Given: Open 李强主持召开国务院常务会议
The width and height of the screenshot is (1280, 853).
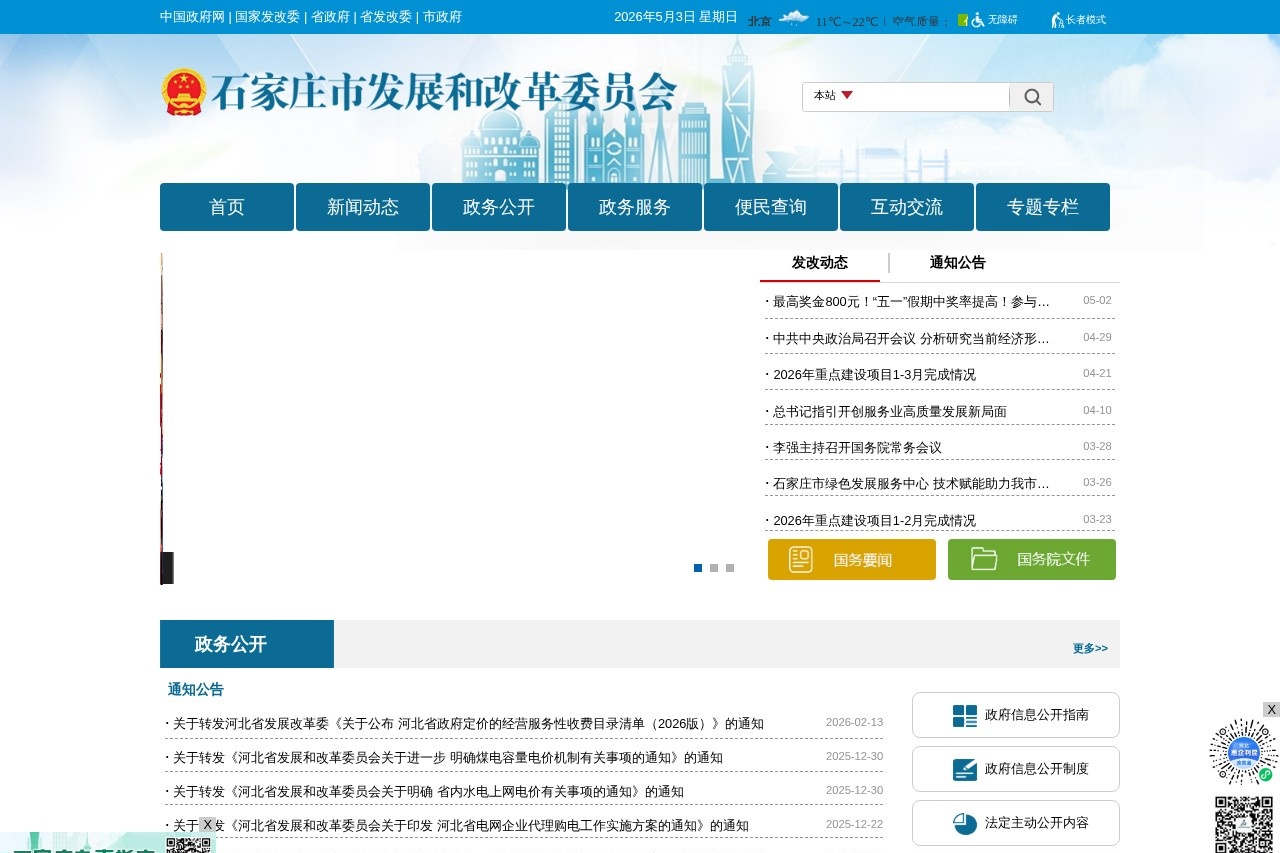Looking at the screenshot, I should coord(857,447).
